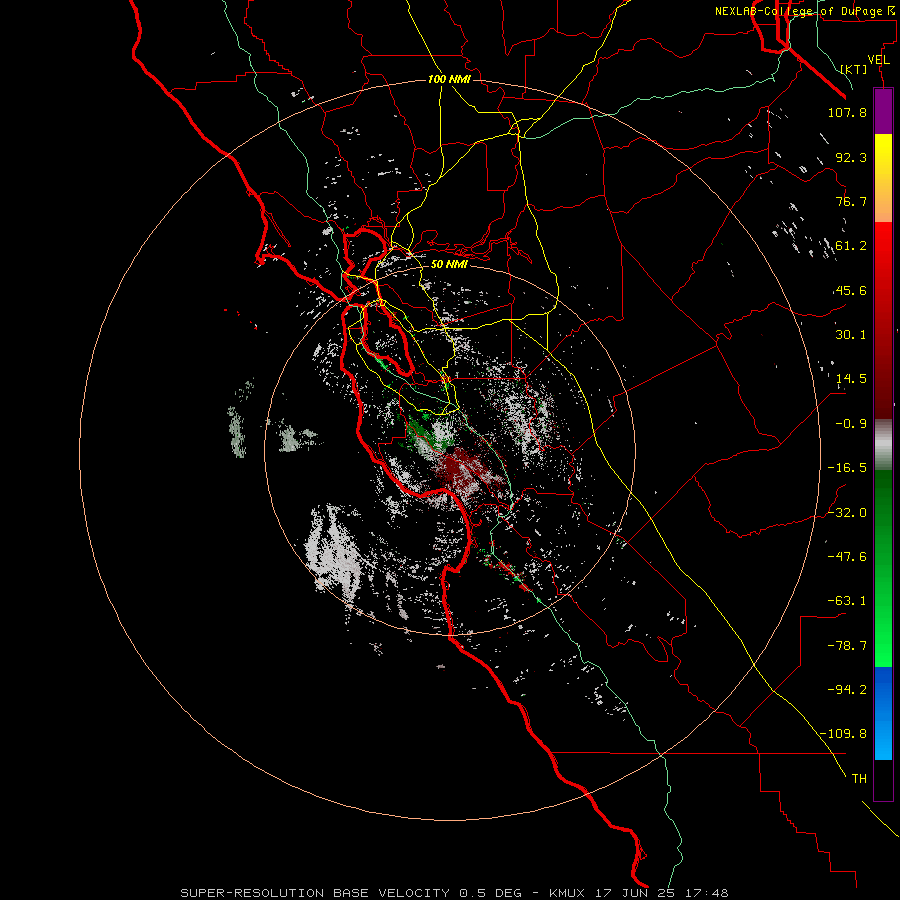Click the 76.7 value on velocity scale
900x900 pixels.
pos(851,201)
